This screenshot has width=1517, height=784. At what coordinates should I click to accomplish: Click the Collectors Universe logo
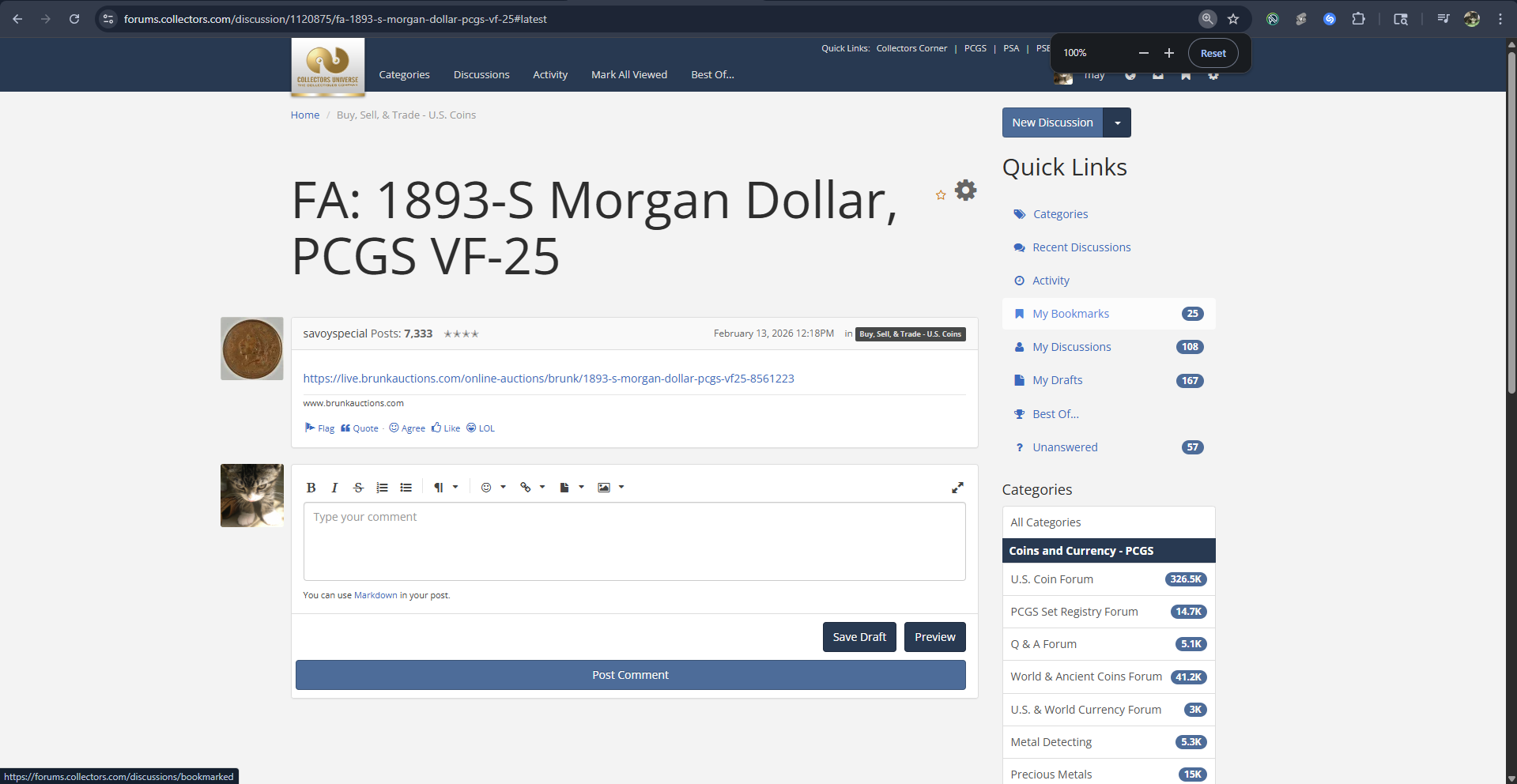[328, 67]
